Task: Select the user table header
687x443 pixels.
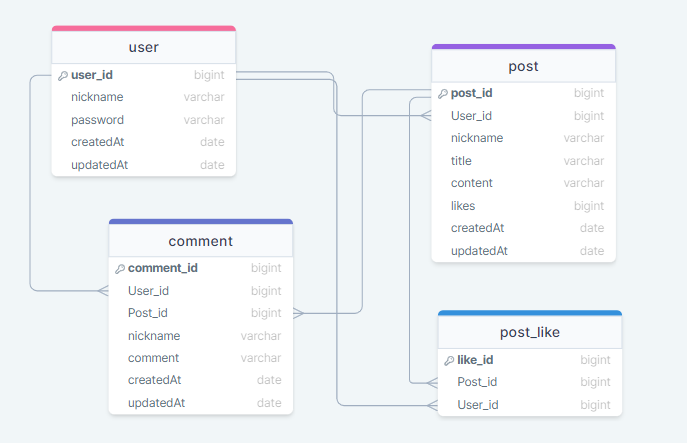Action: [144, 47]
